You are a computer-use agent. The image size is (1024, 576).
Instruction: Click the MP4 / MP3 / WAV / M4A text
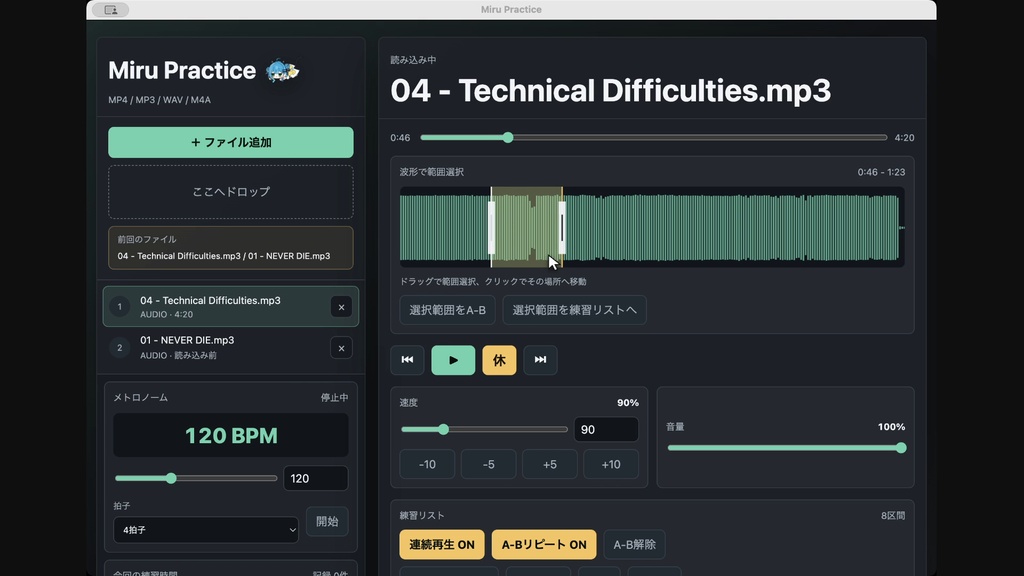click(159, 100)
